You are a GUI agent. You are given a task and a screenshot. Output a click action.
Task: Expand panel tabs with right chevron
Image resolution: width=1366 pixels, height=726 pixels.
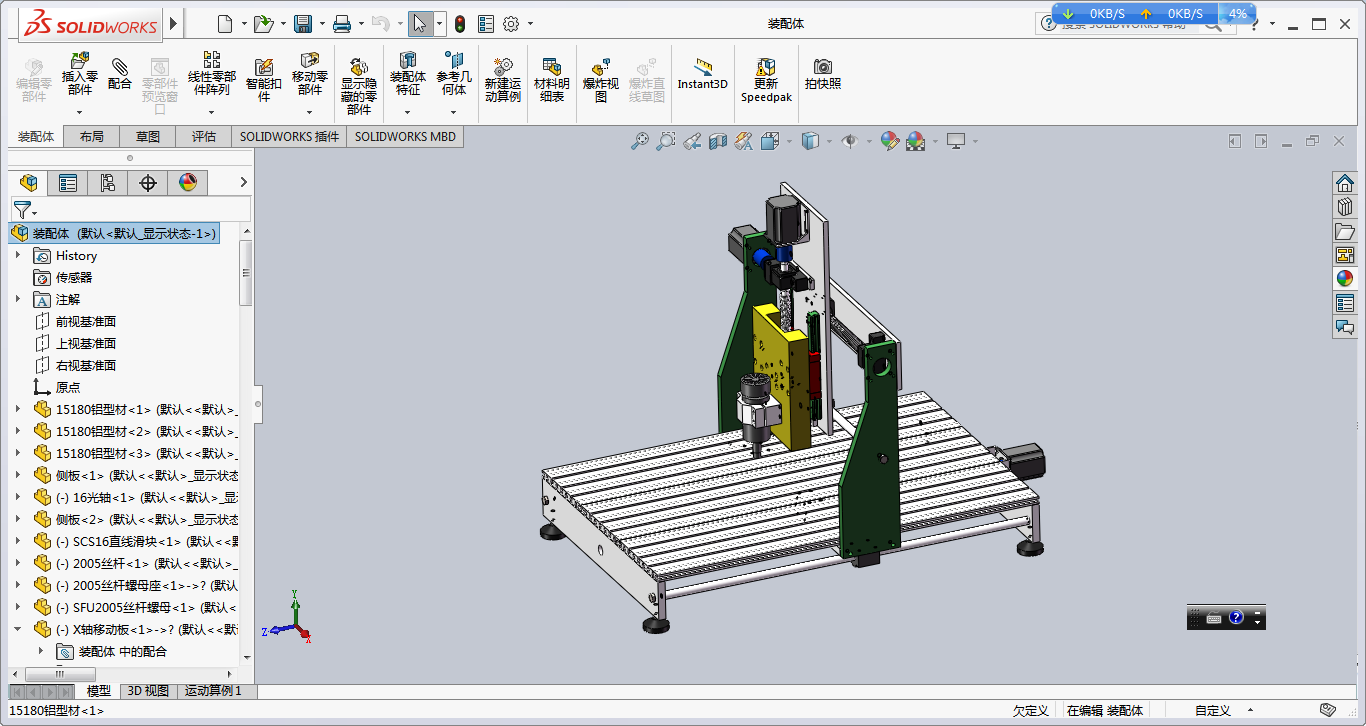[x=243, y=182]
